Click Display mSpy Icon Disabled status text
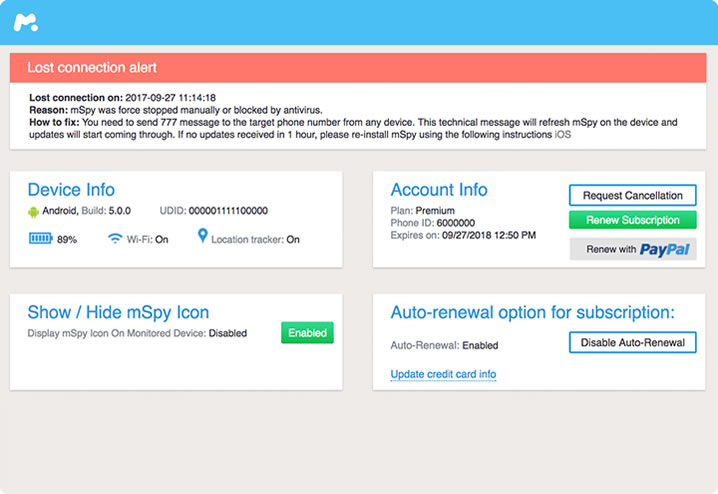Viewport: 718px width, 494px height. (137, 333)
